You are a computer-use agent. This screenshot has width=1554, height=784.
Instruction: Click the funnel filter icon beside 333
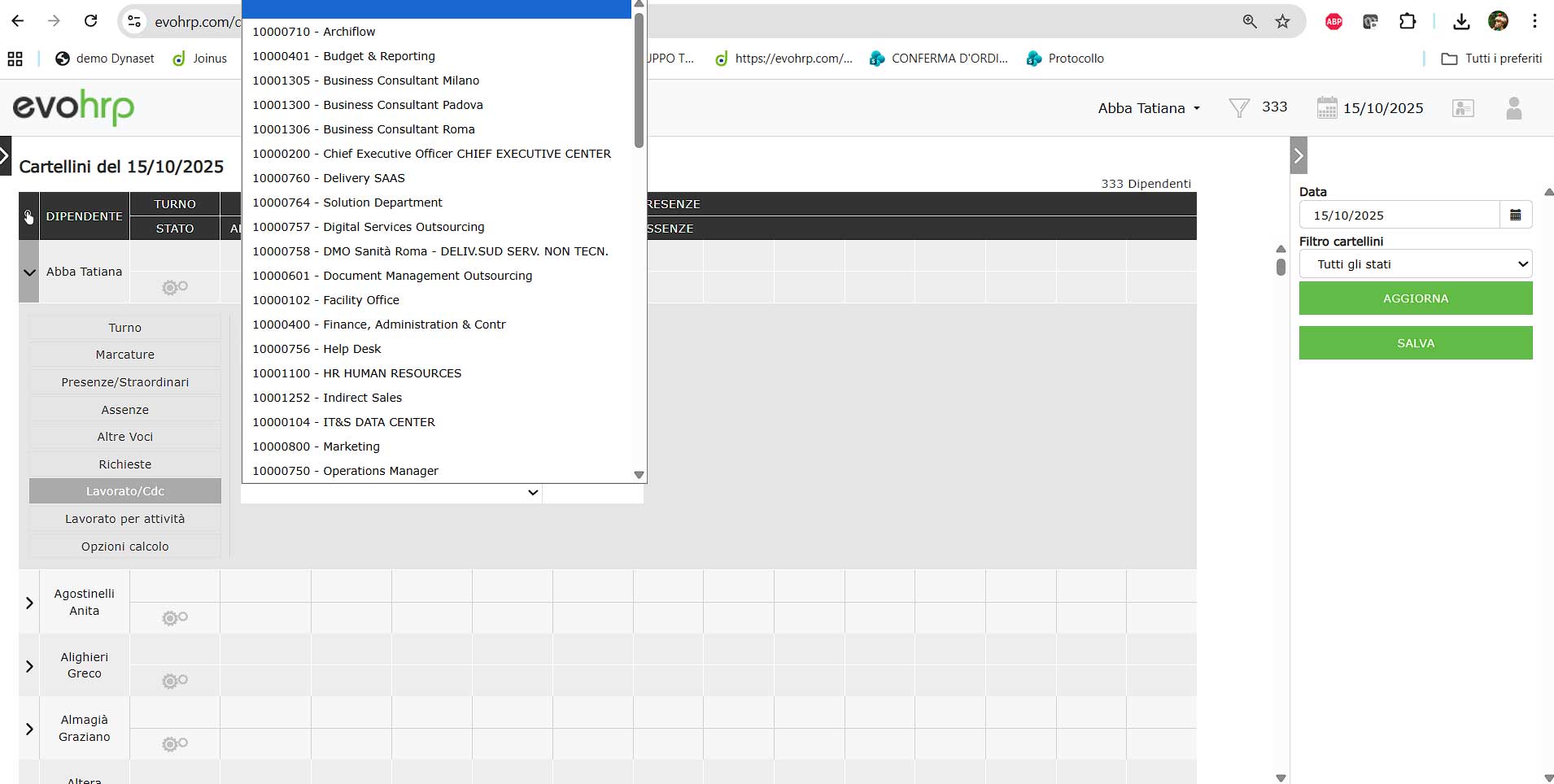click(x=1238, y=108)
